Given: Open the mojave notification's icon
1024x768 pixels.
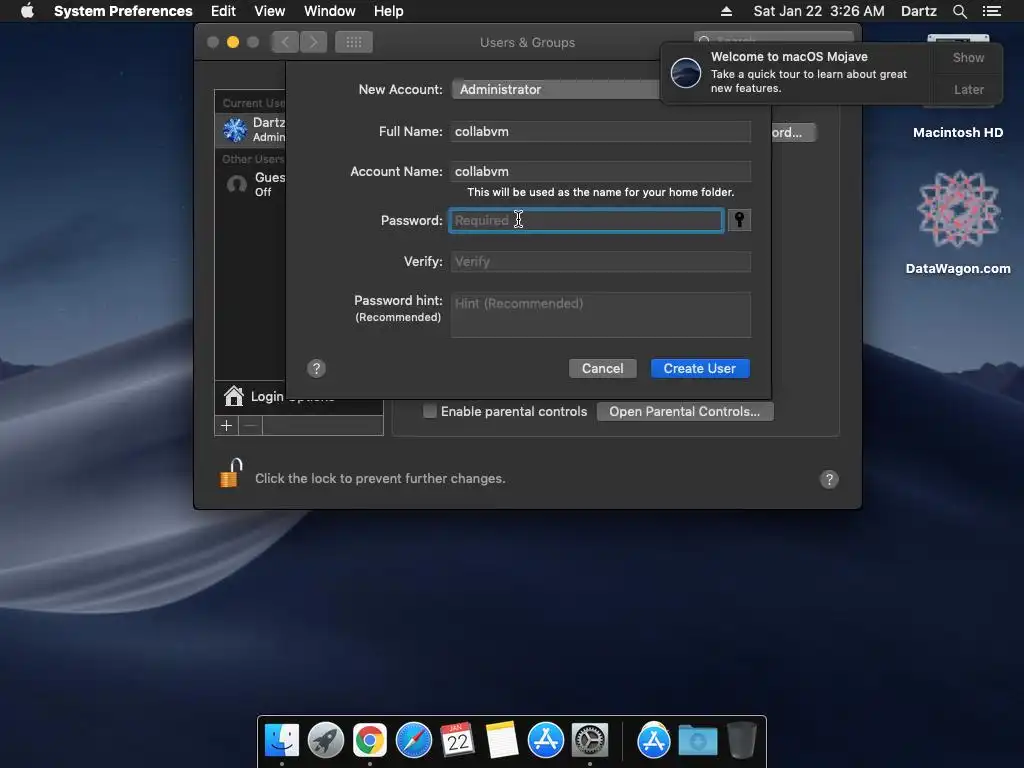Looking at the screenshot, I should tap(686, 72).
